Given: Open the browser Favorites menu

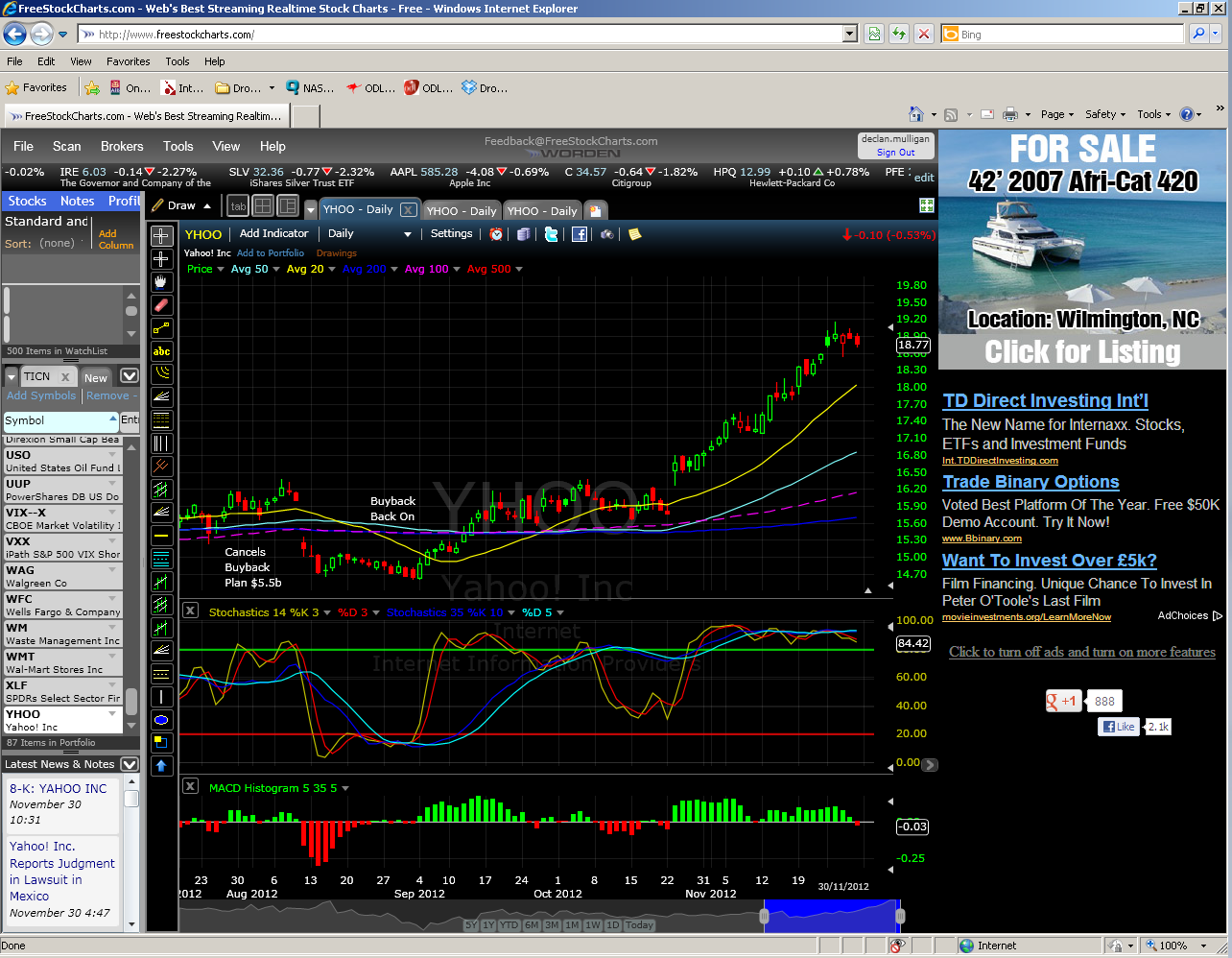Looking at the screenshot, I should [x=129, y=61].
